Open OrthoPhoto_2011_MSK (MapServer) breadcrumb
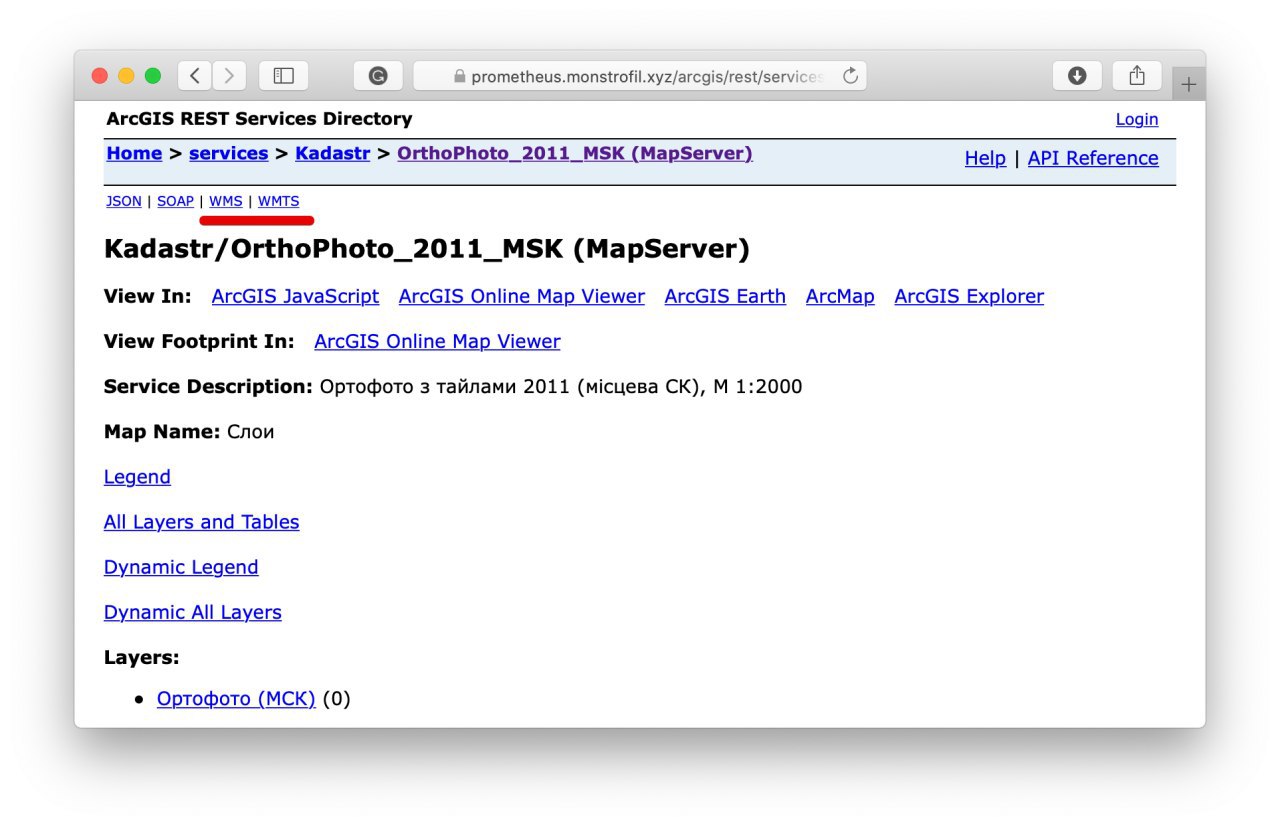1280x826 pixels. click(x=575, y=153)
